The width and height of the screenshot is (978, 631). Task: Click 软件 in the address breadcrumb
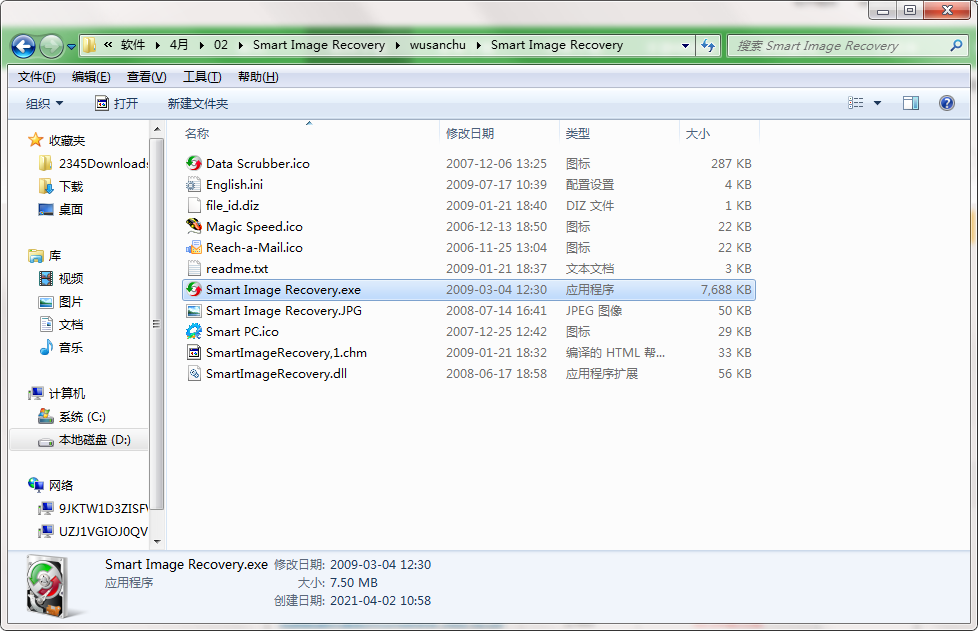pos(133,45)
